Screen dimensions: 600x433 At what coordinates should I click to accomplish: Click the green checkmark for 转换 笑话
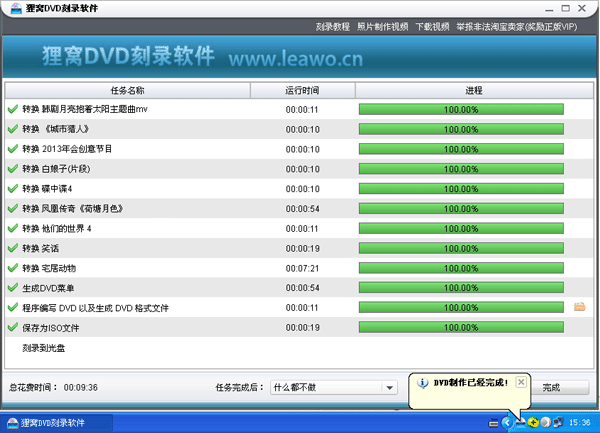(x=13, y=248)
